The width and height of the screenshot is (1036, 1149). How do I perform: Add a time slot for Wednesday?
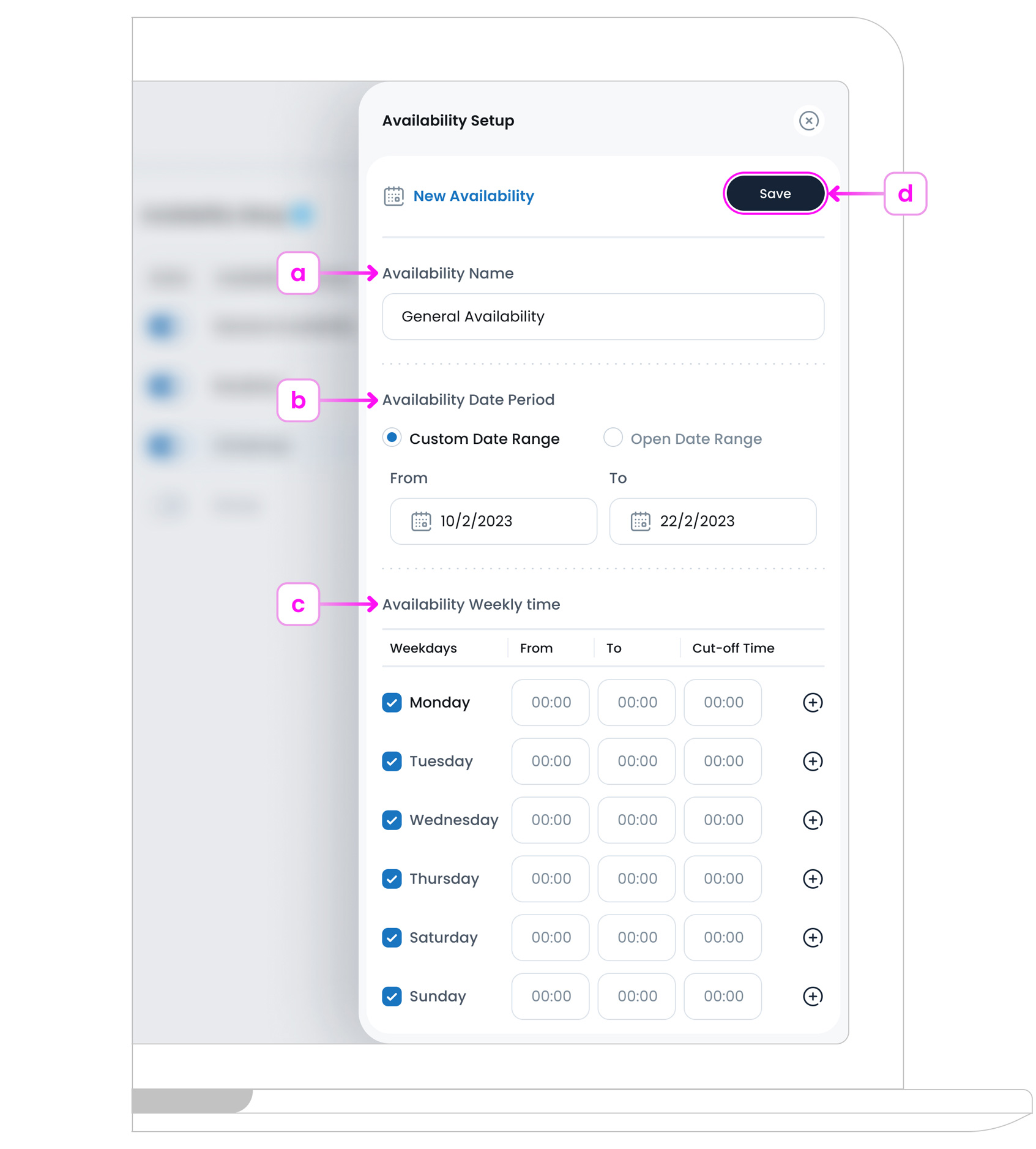click(x=812, y=820)
